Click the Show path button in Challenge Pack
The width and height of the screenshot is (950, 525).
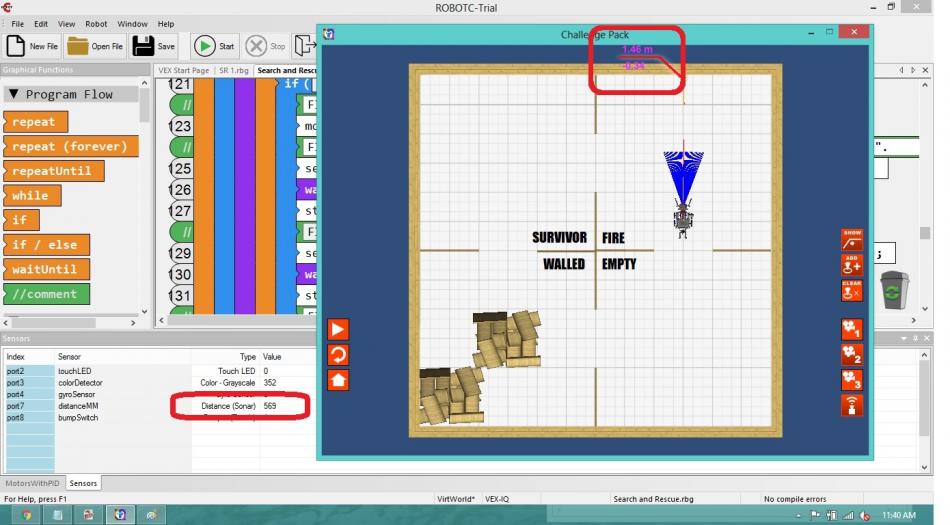[851, 240]
